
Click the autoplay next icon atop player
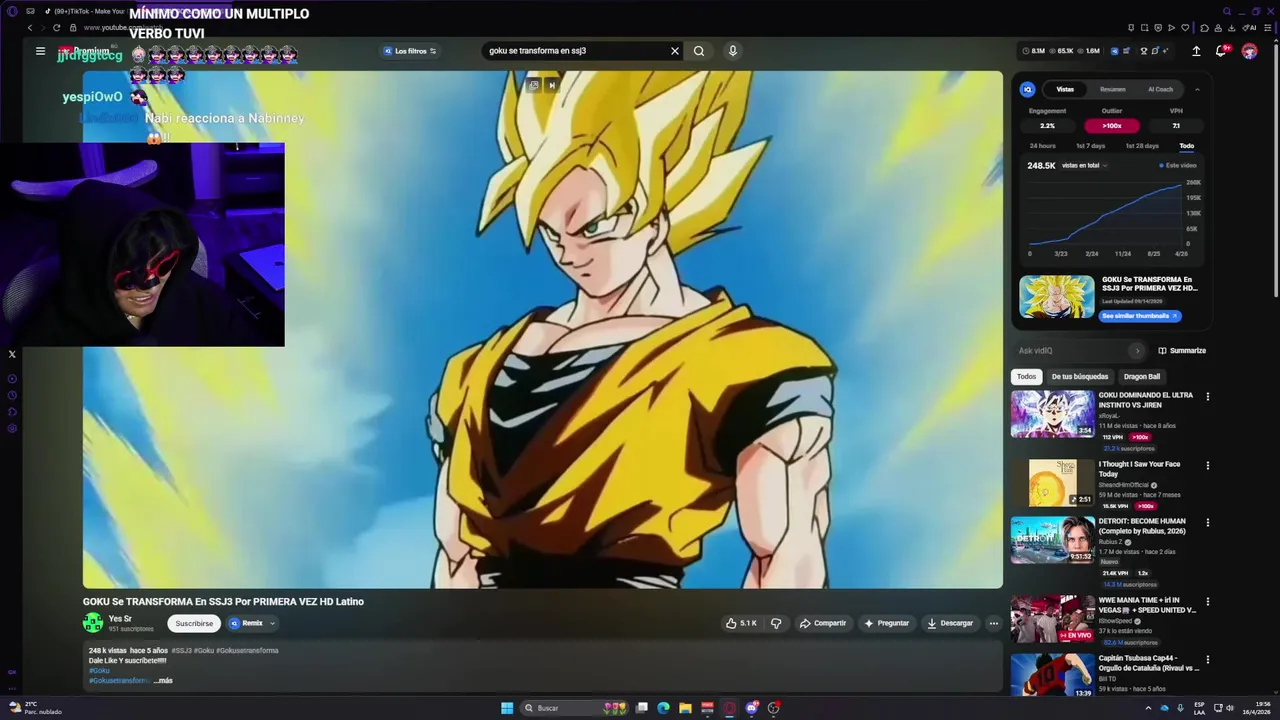(x=552, y=85)
